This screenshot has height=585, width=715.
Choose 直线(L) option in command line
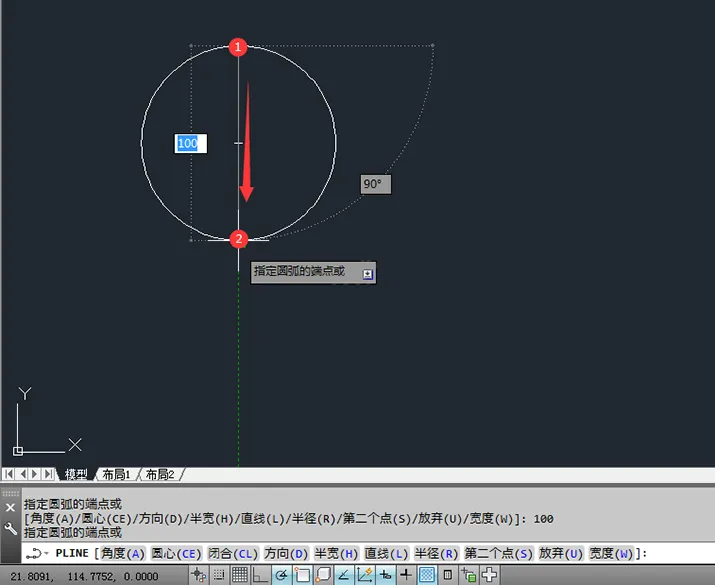pos(386,554)
